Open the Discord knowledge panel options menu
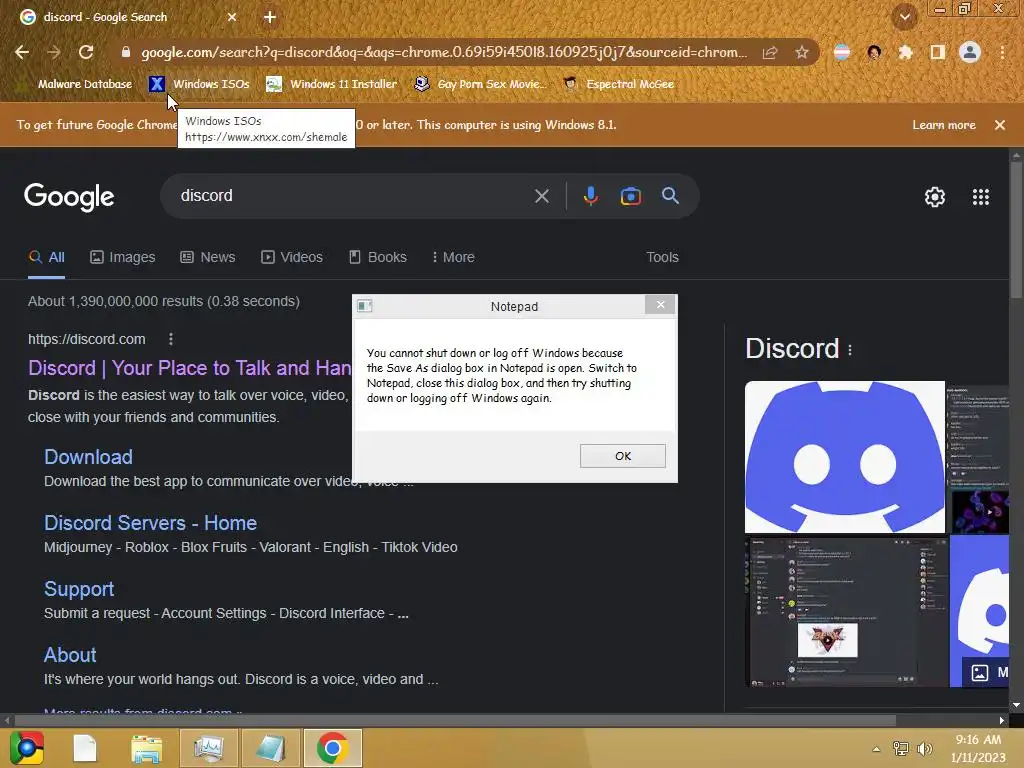1024x768 pixels. 850,350
